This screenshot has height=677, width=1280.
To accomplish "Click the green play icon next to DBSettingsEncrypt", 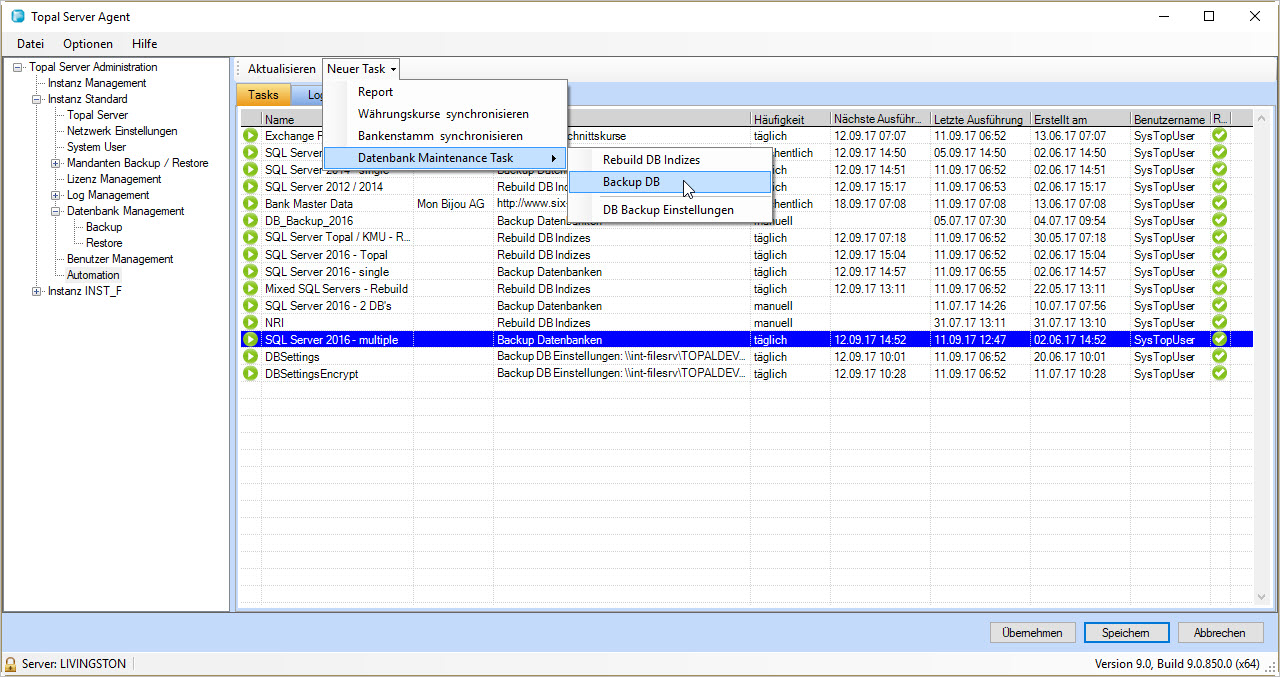I will click(250, 374).
